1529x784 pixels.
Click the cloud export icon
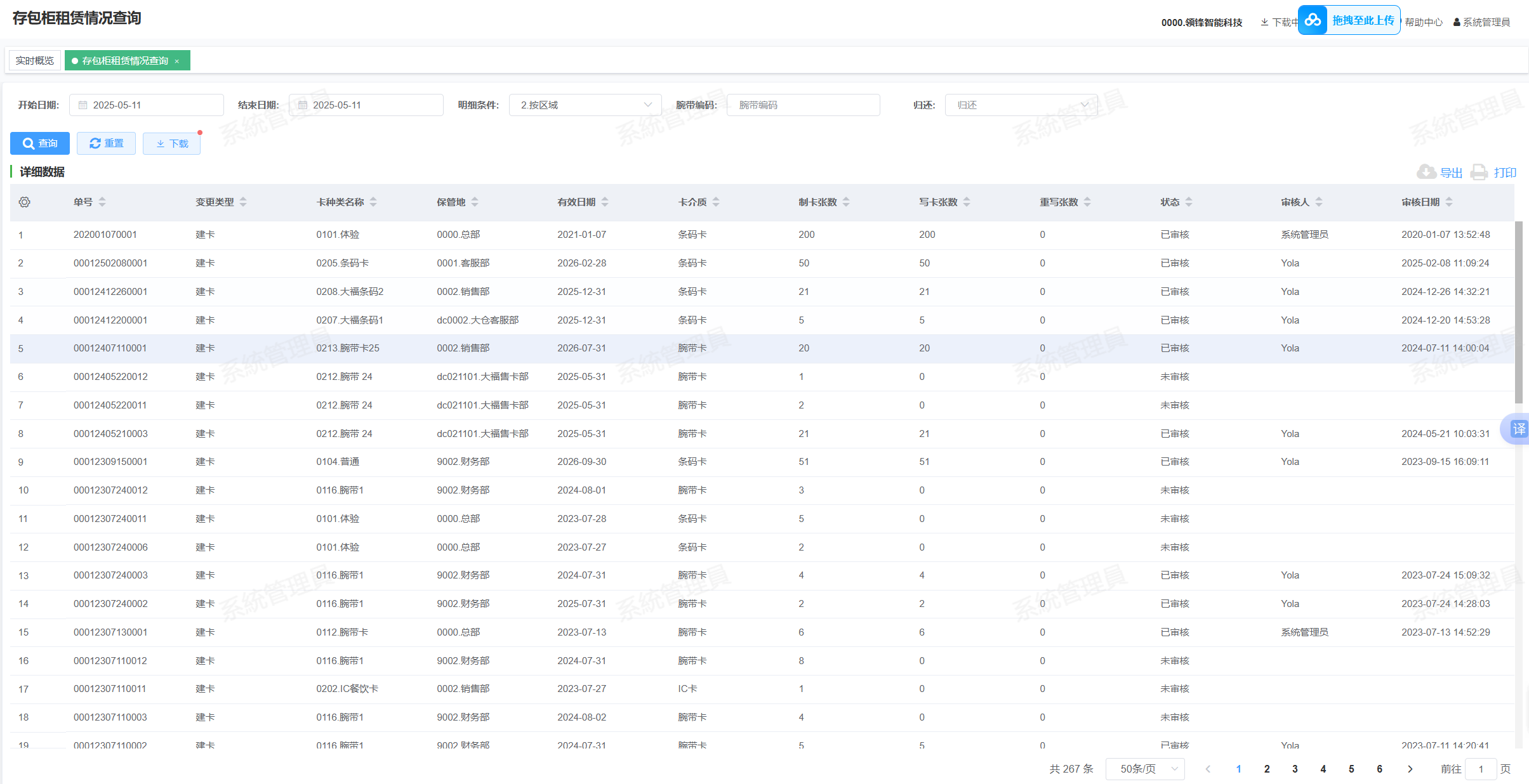pos(1426,172)
